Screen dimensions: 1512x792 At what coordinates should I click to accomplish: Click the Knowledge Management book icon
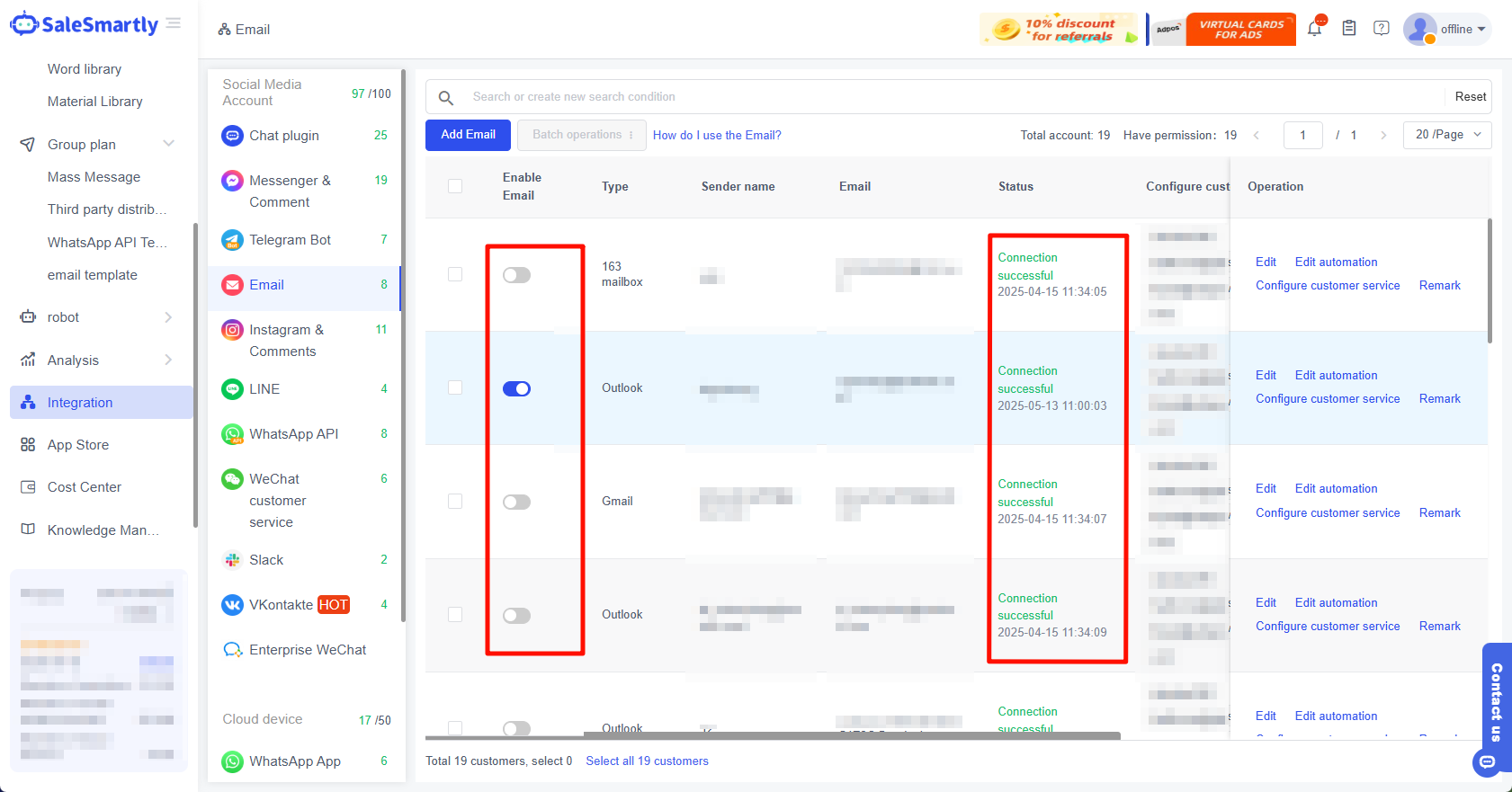[x=28, y=529]
